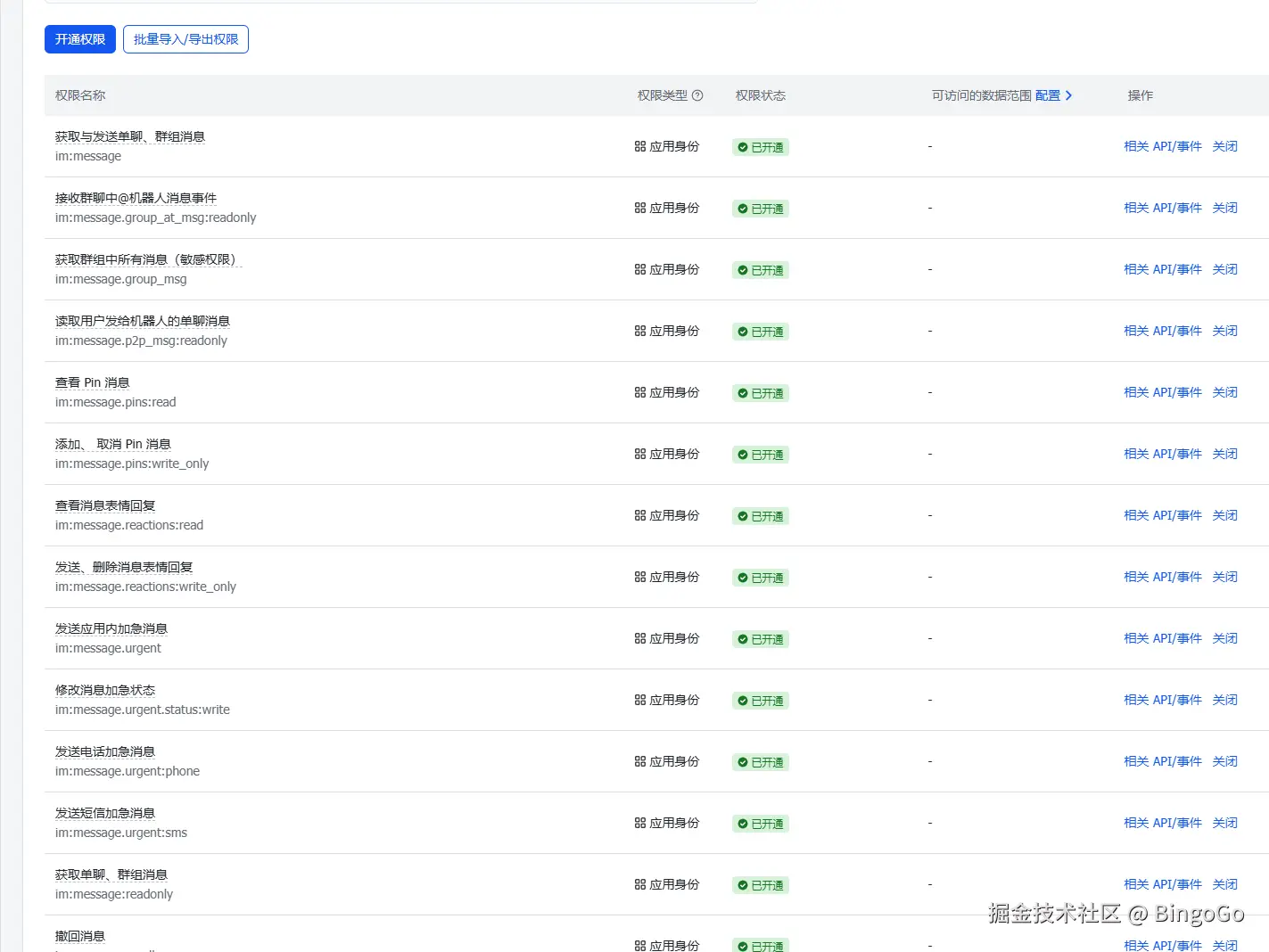Expand the chevron arrow next to 配置

pyautogui.click(x=1069, y=95)
